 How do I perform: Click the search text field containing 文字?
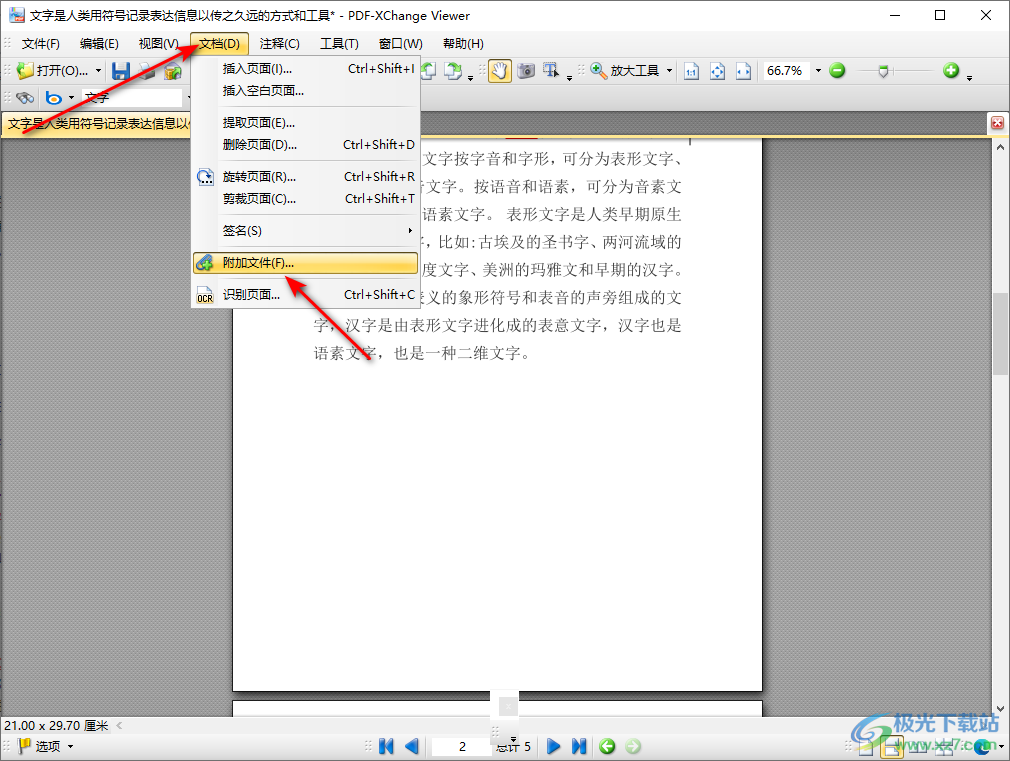tap(133, 98)
